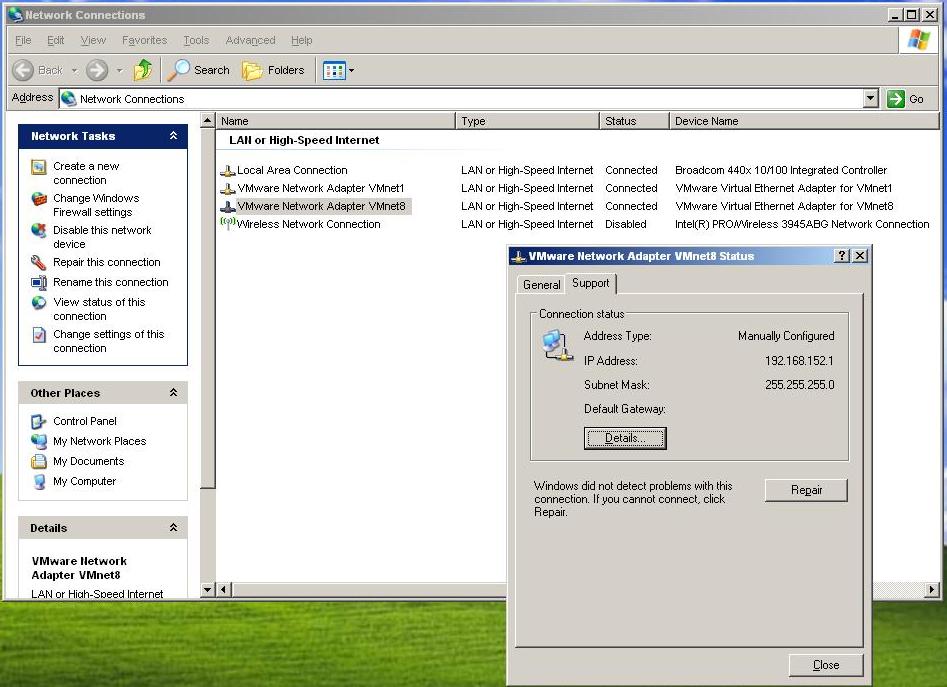Click the Repair button in dialog
The height and width of the screenshot is (687, 947).
point(806,490)
